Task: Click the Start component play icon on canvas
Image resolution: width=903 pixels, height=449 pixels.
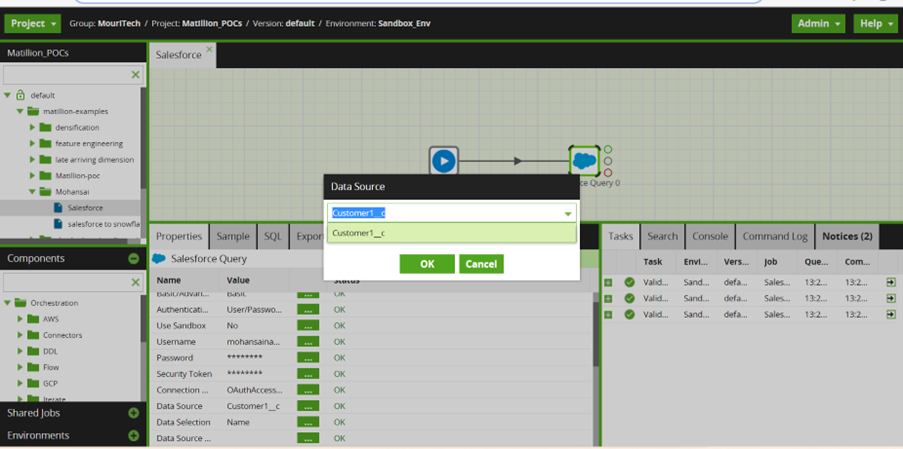Action: [443, 161]
